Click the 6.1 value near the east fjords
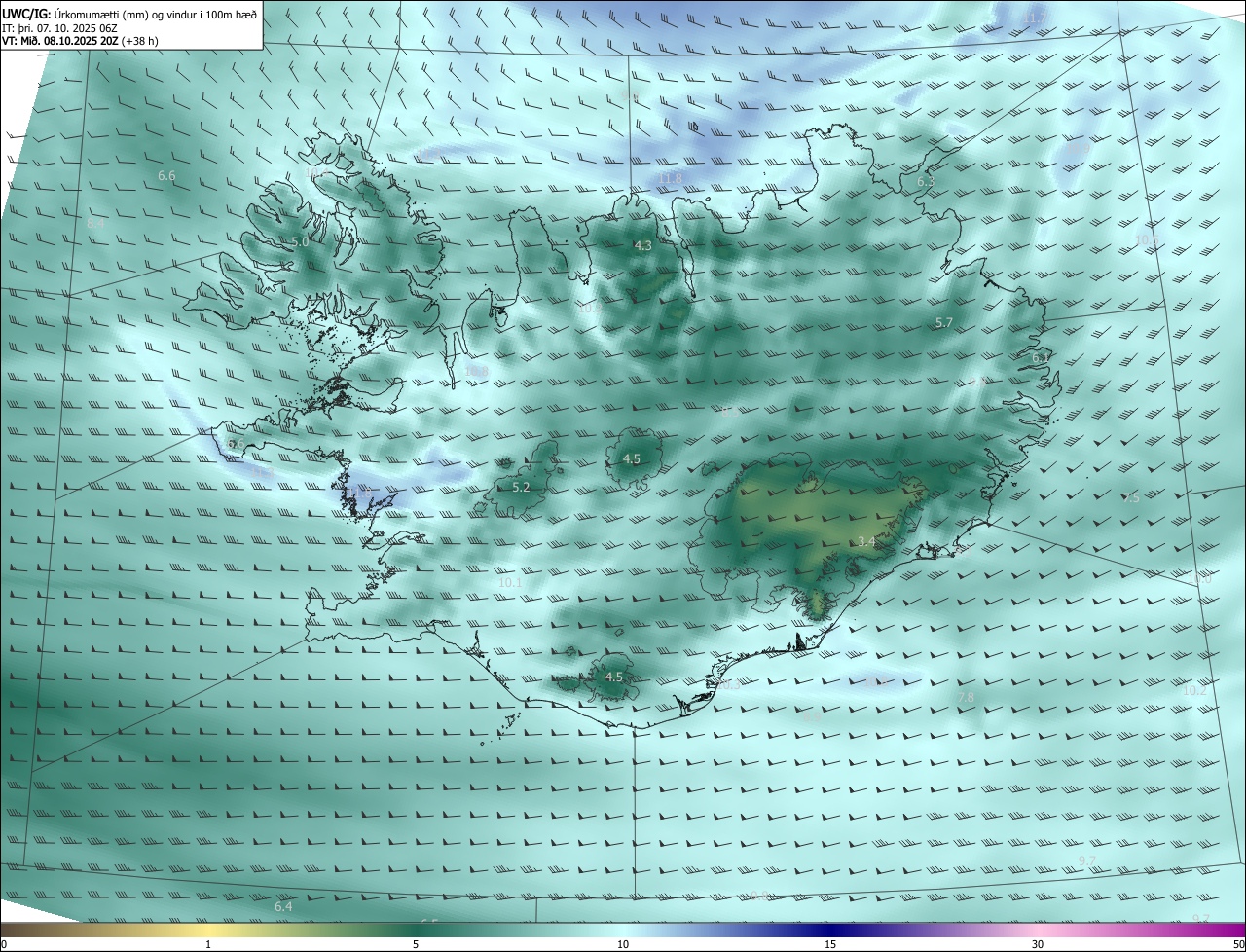The height and width of the screenshot is (952, 1246). click(x=1041, y=358)
